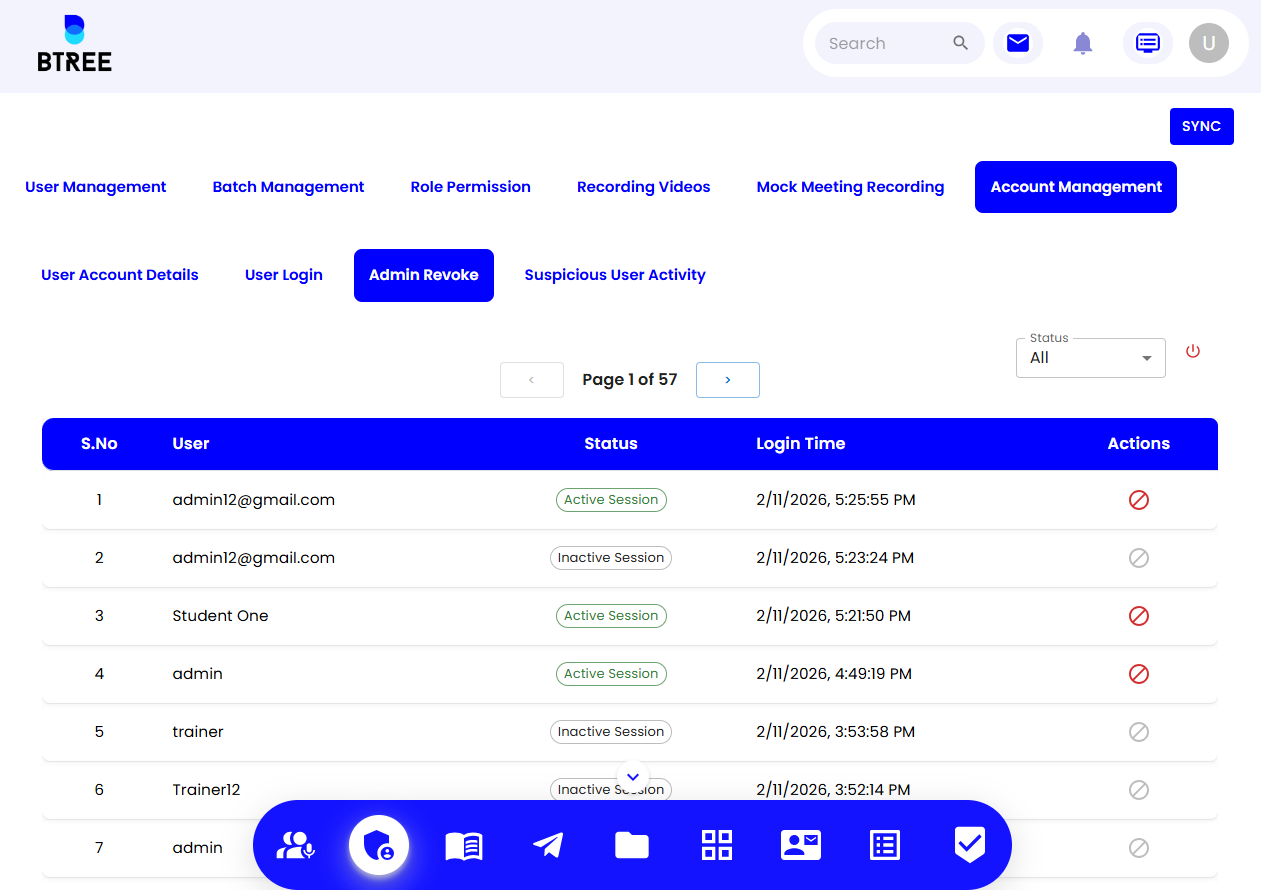The width and height of the screenshot is (1261, 890).
Task: Click login time 2/11/2026, 5:21:50 PM
Action: point(834,616)
